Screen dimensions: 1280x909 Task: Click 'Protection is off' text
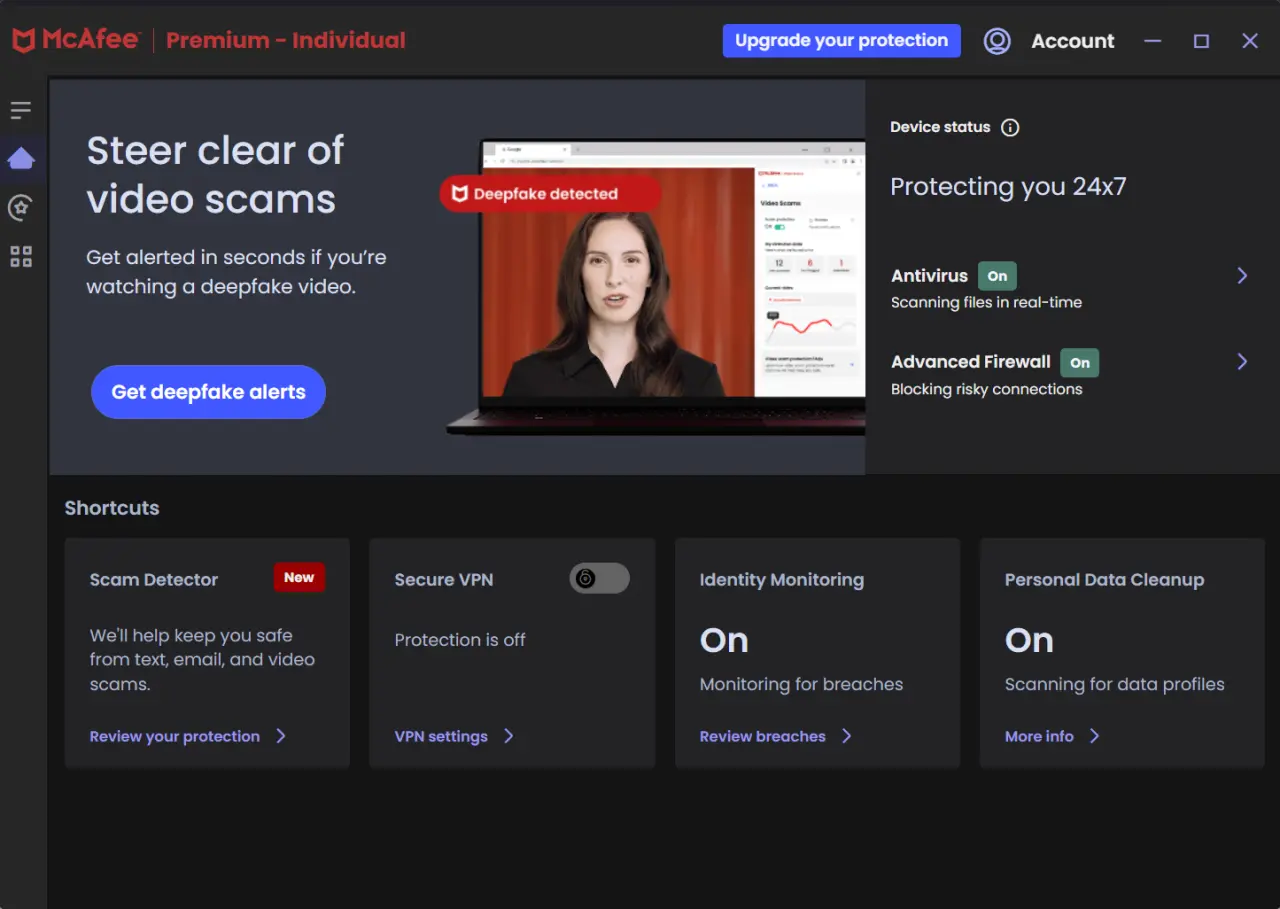pyautogui.click(x=460, y=640)
